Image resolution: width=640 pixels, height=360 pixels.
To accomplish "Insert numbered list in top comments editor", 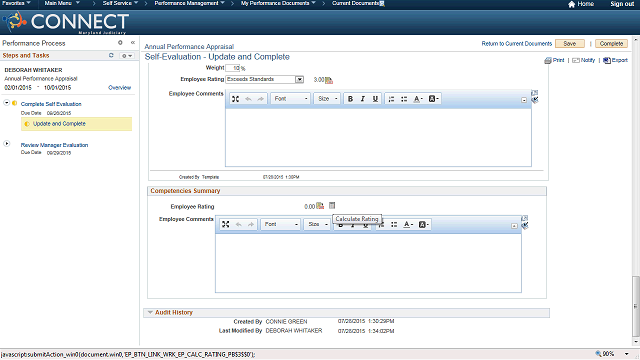I will tap(391, 99).
